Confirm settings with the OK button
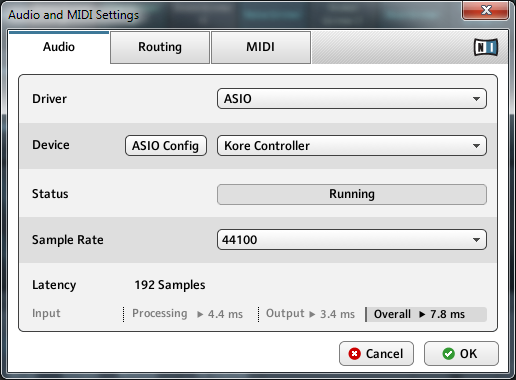This screenshot has width=516, height=380. pos(461,353)
